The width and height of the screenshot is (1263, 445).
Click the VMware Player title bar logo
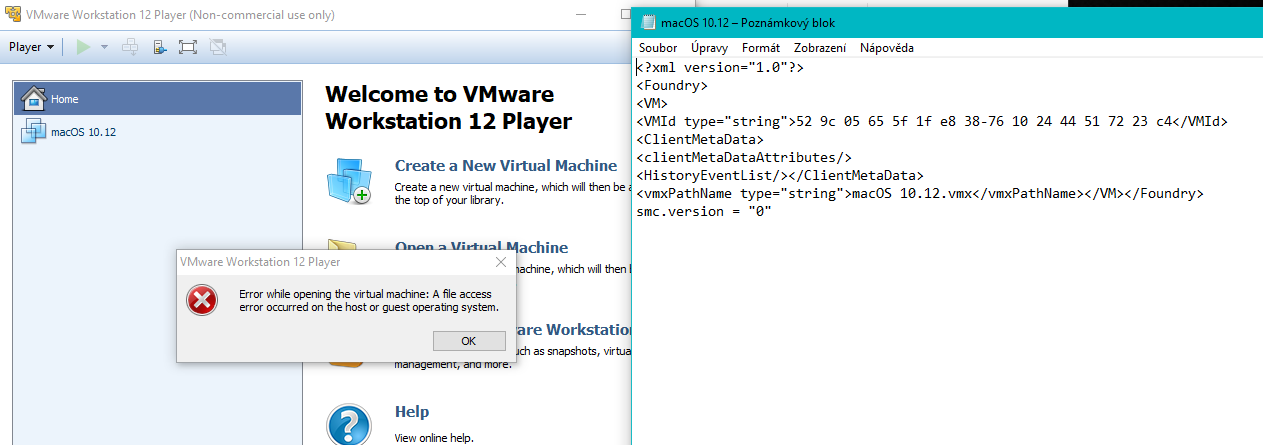tap(14, 15)
